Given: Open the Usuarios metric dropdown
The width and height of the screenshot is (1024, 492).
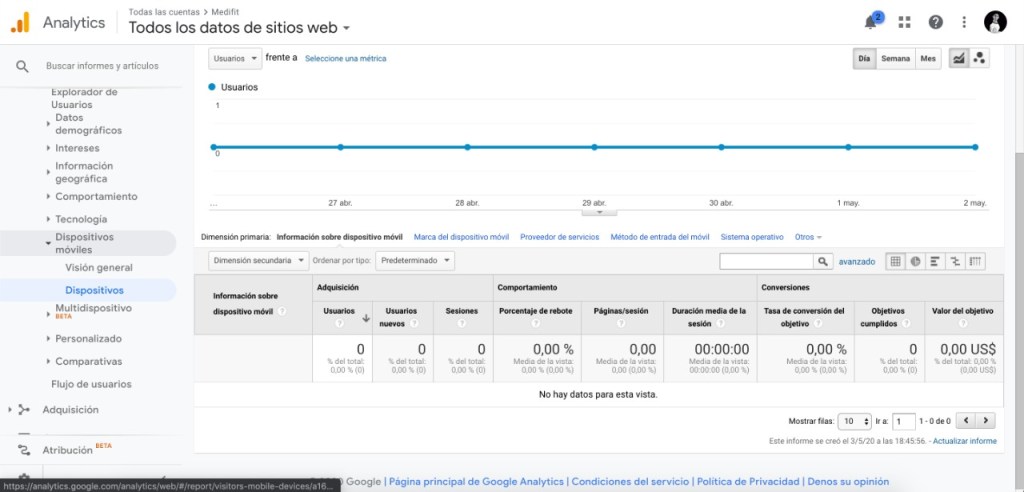Looking at the screenshot, I should coord(235,58).
